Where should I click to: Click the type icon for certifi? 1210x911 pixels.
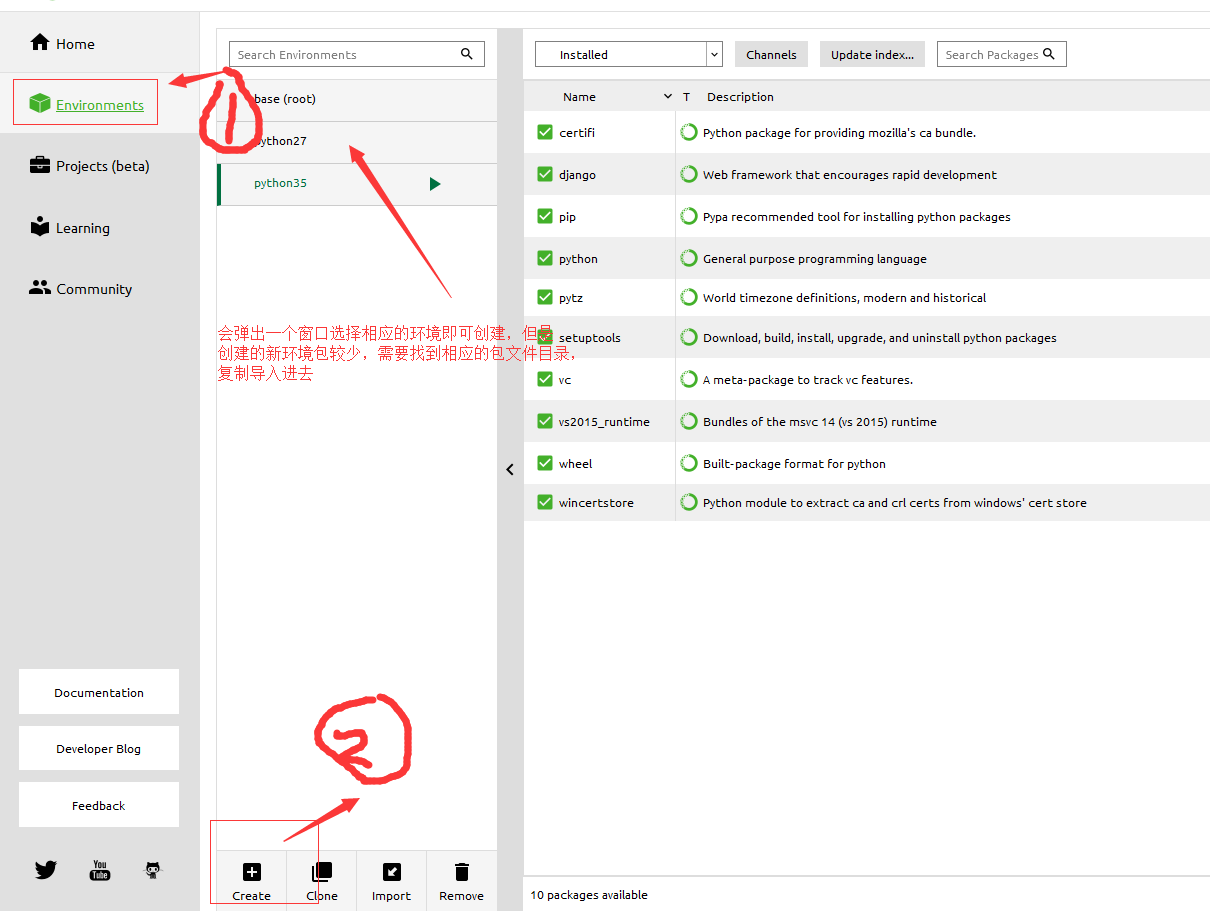689,132
